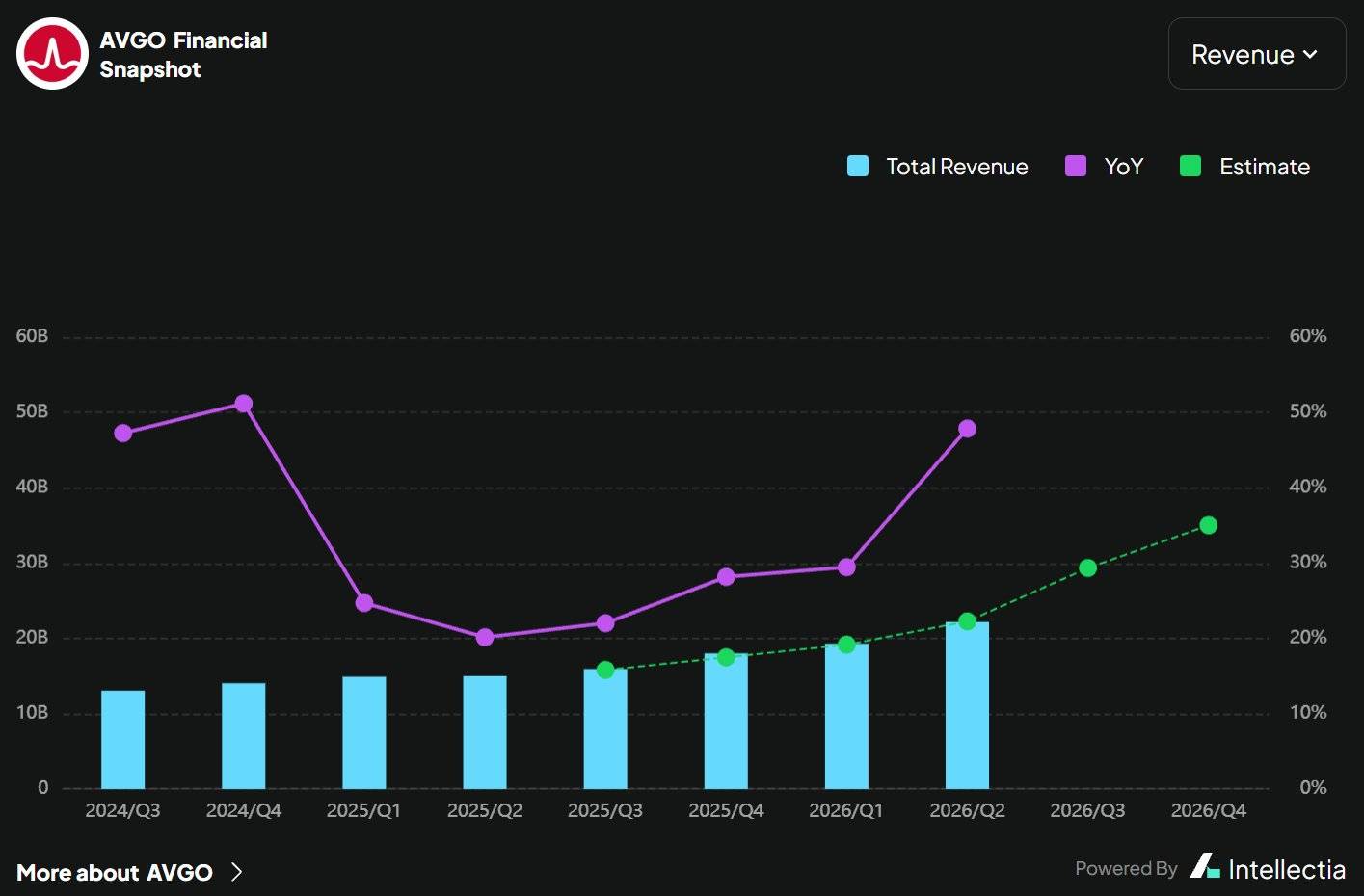Click the 2025/Q4 x-axis label

726,811
